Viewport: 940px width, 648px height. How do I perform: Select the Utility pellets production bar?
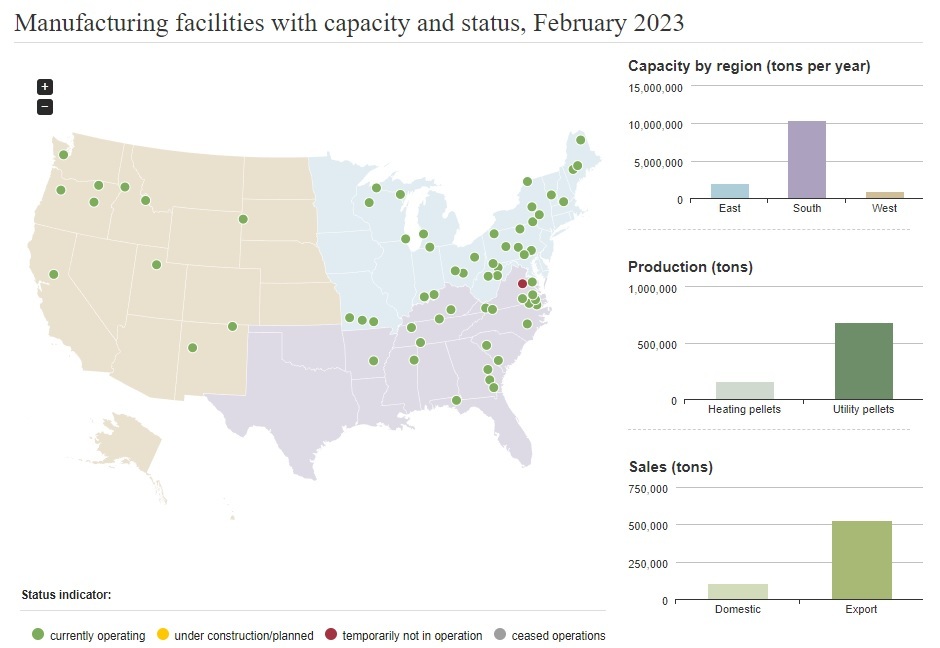pos(863,361)
